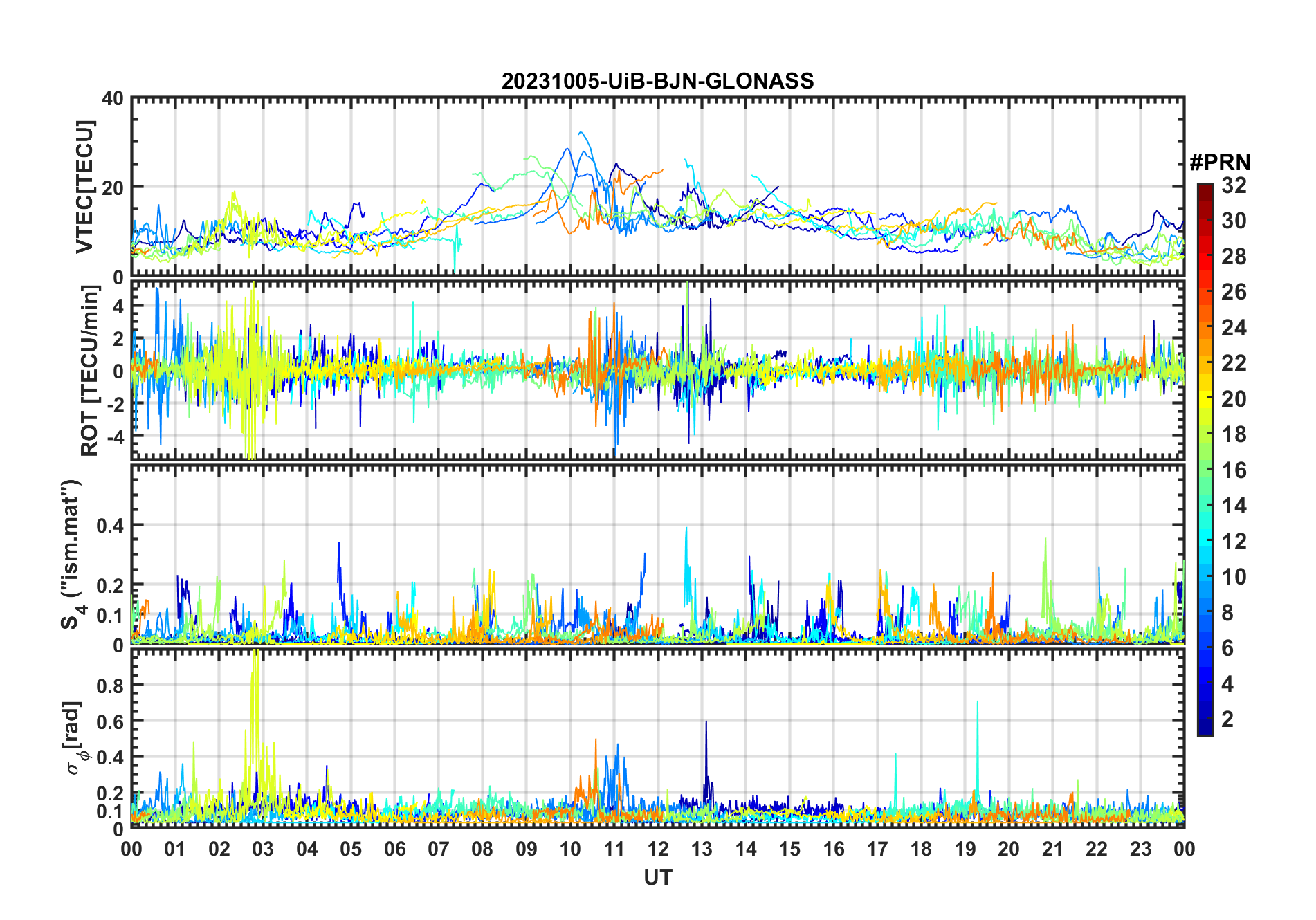Select the VTEC[TECU] y-axis label
1316x920 pixels.
[x=85, y=187]
